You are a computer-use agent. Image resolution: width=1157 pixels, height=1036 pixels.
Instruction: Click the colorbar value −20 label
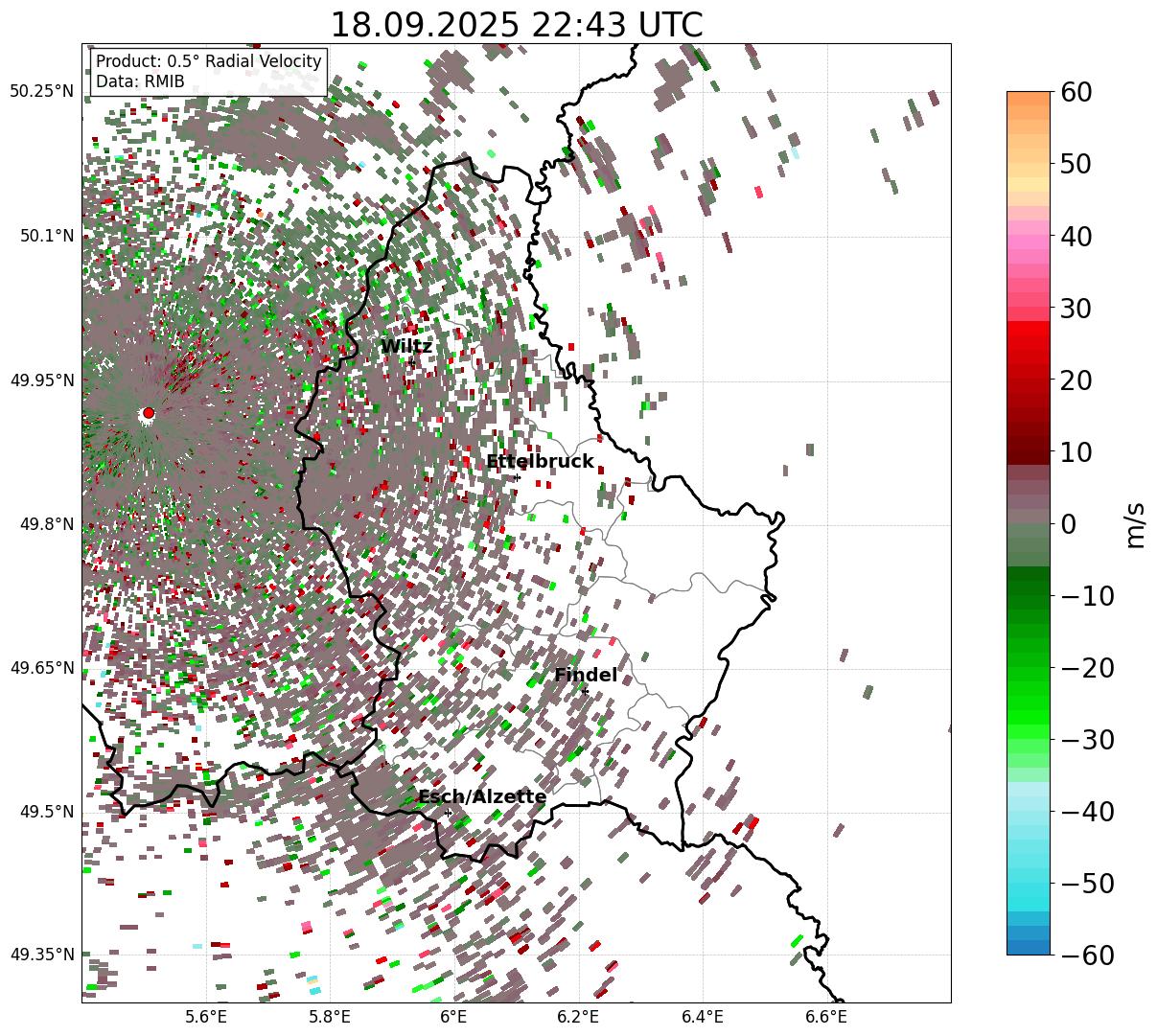coord(1087,667)
